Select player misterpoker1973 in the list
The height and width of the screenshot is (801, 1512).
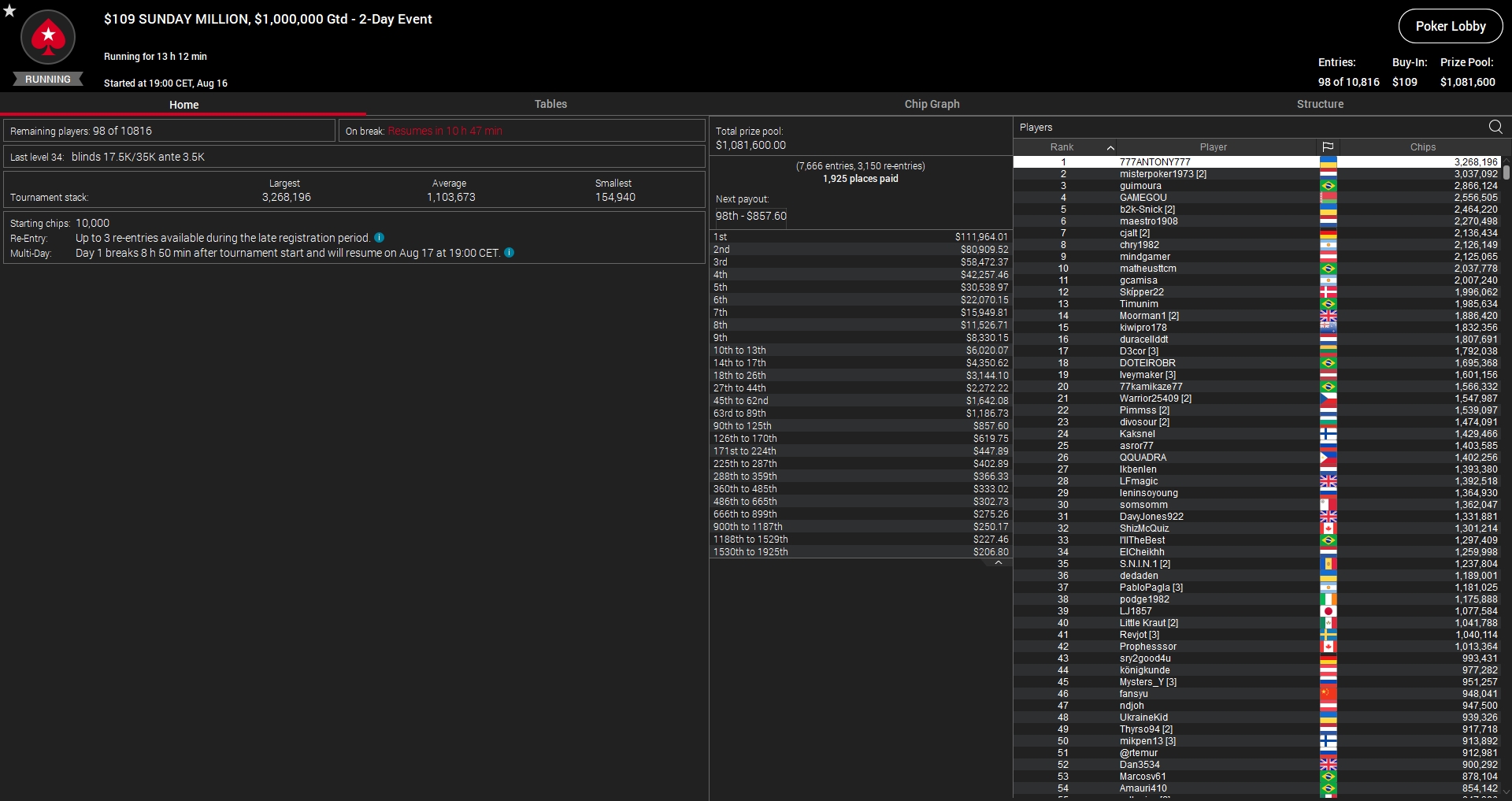point(1257,174)
